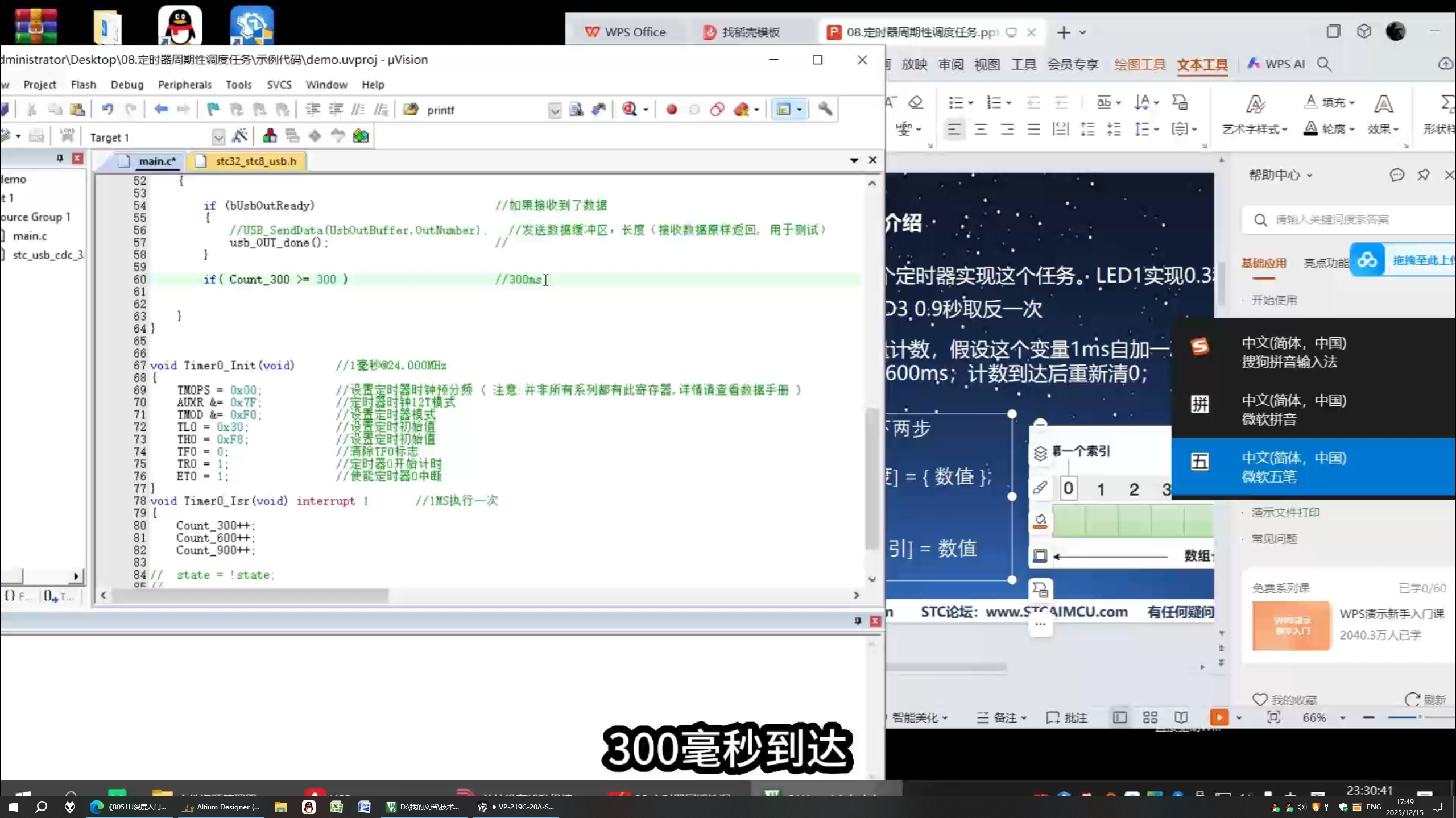Image resolution: width=1456 pixels, height=818 pixels.
Task: Select the align-center icon in WPS
Action: click(x=981, y=130)
